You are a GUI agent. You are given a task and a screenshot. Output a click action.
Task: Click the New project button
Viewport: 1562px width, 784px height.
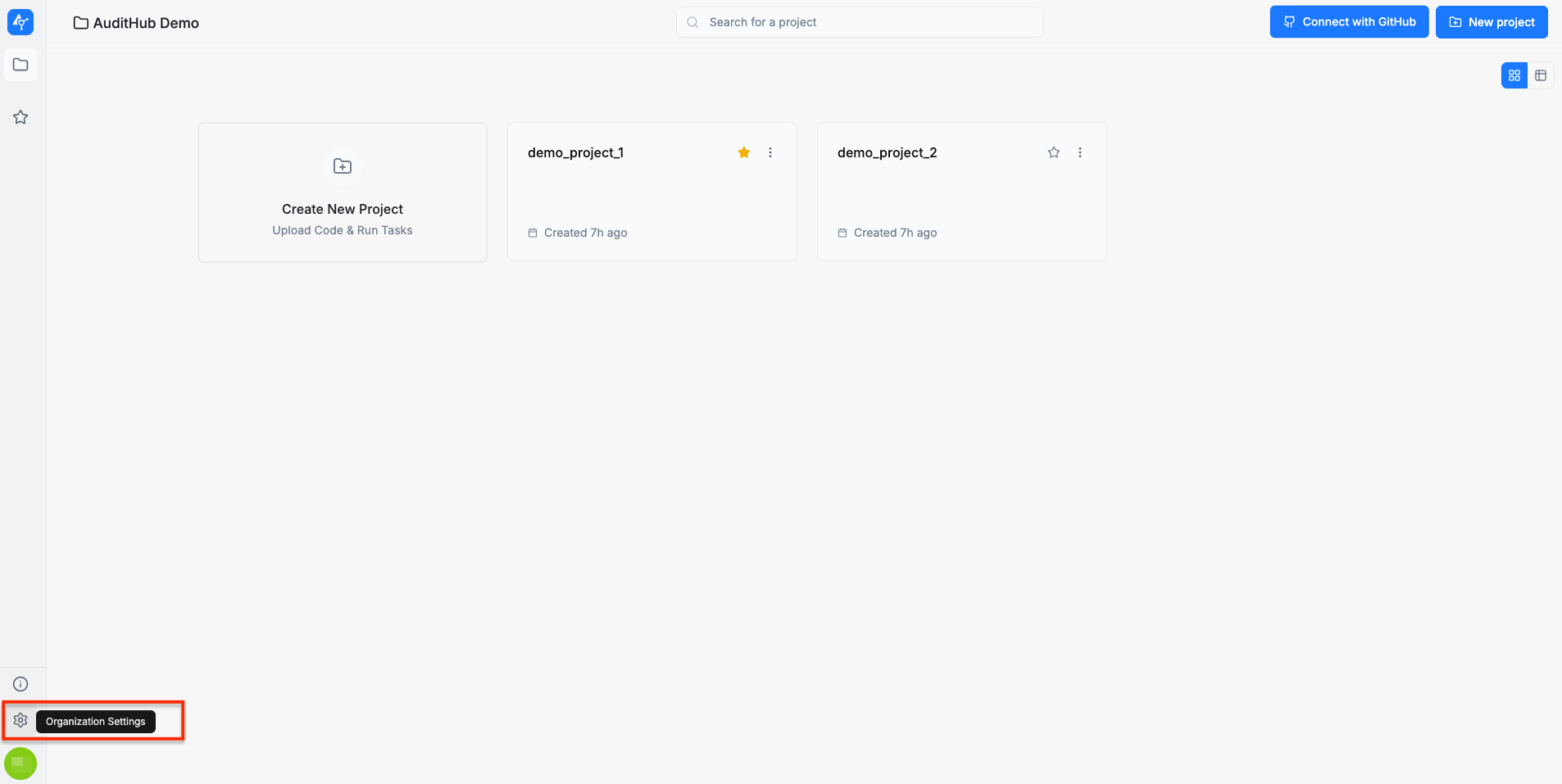[1492, 22]
